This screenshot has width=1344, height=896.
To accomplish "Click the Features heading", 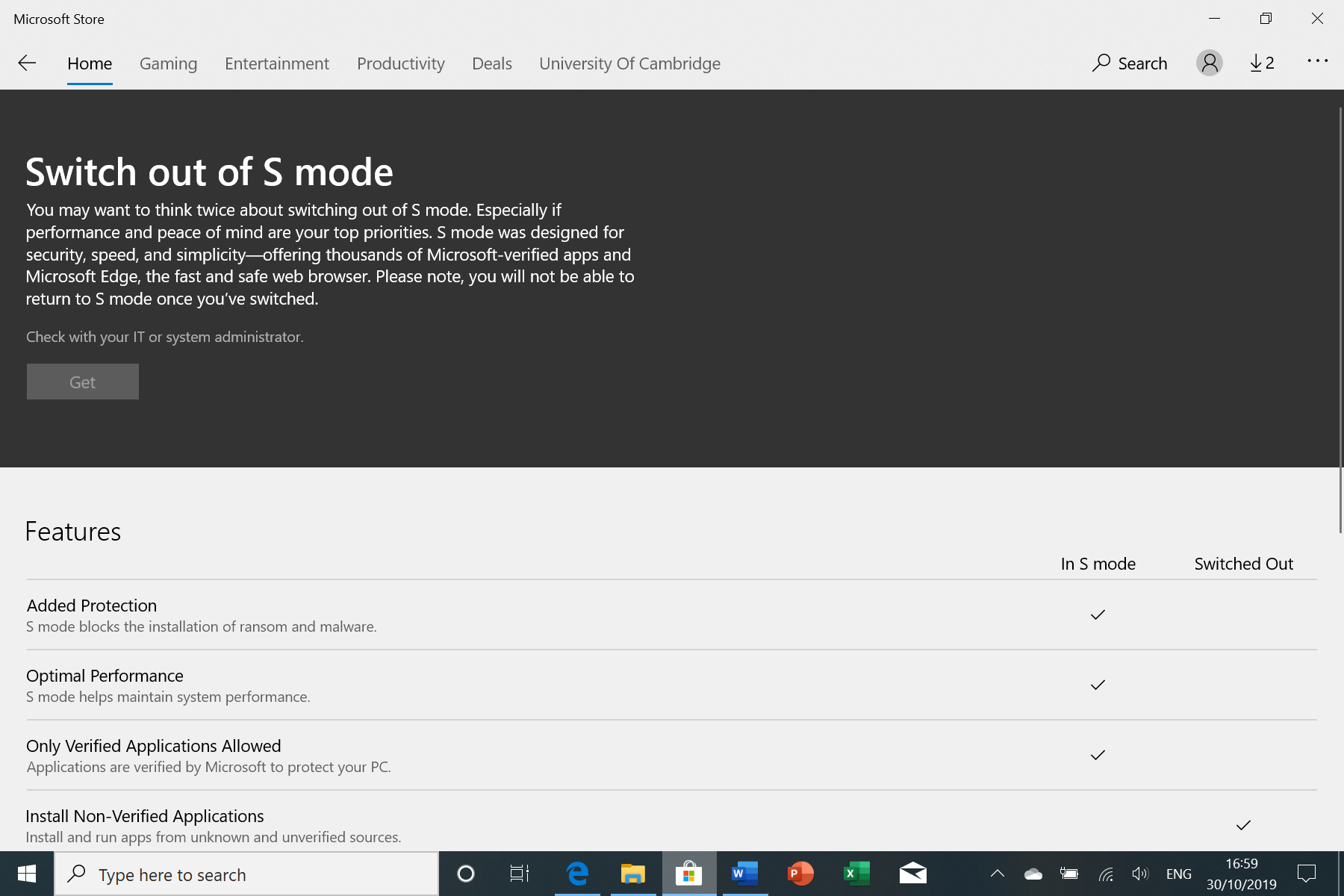I will coord(73,532).
